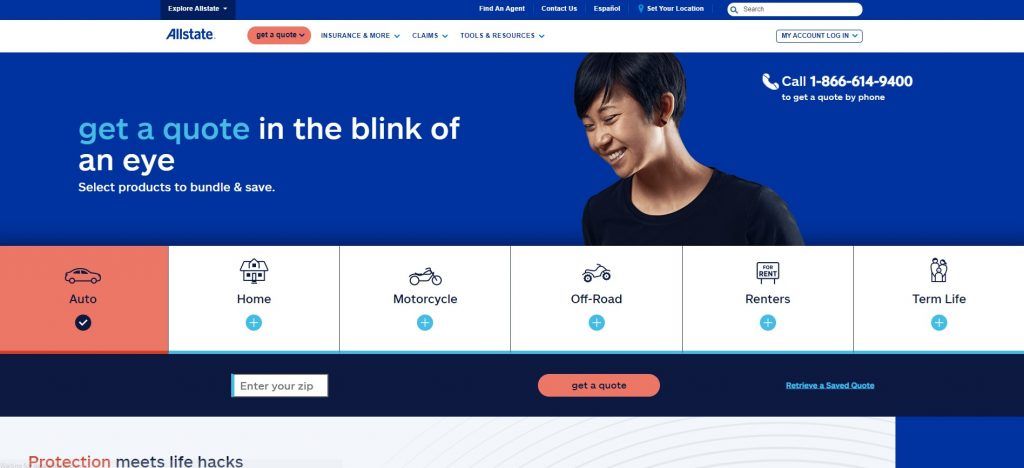1024x468 pixels.
Task: Add Renters with its plus toggle
Action: click(767, 322)
